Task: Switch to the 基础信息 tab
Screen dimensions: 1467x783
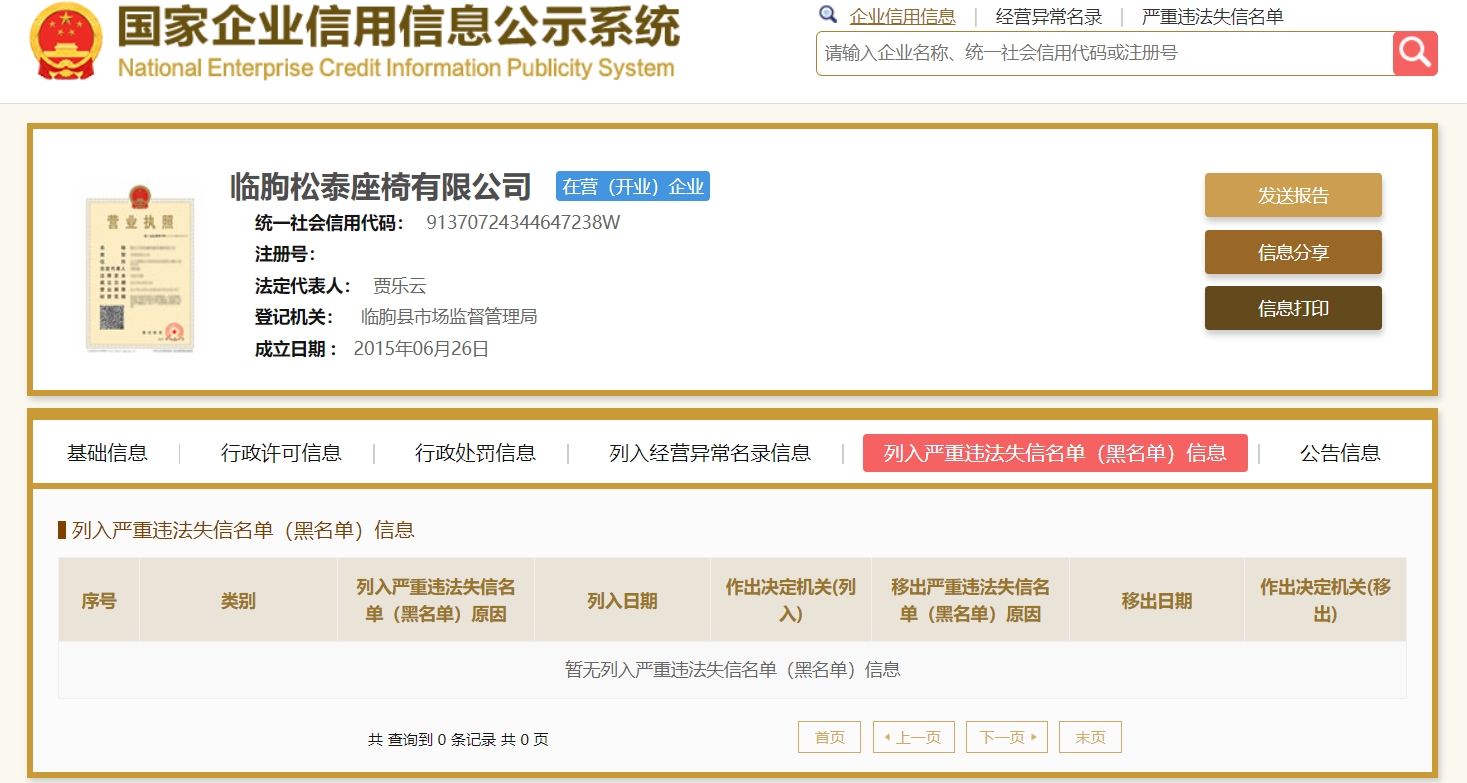Action: [107, 453]
